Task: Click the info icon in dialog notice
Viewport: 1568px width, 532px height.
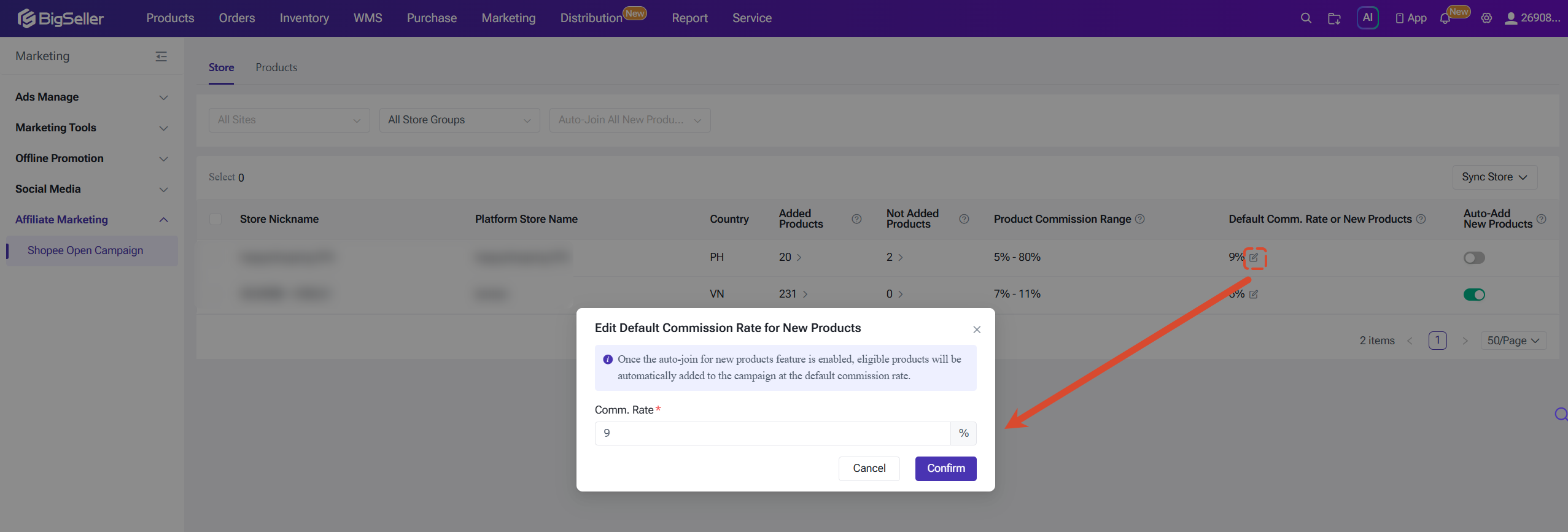Action: coord(608,360)
